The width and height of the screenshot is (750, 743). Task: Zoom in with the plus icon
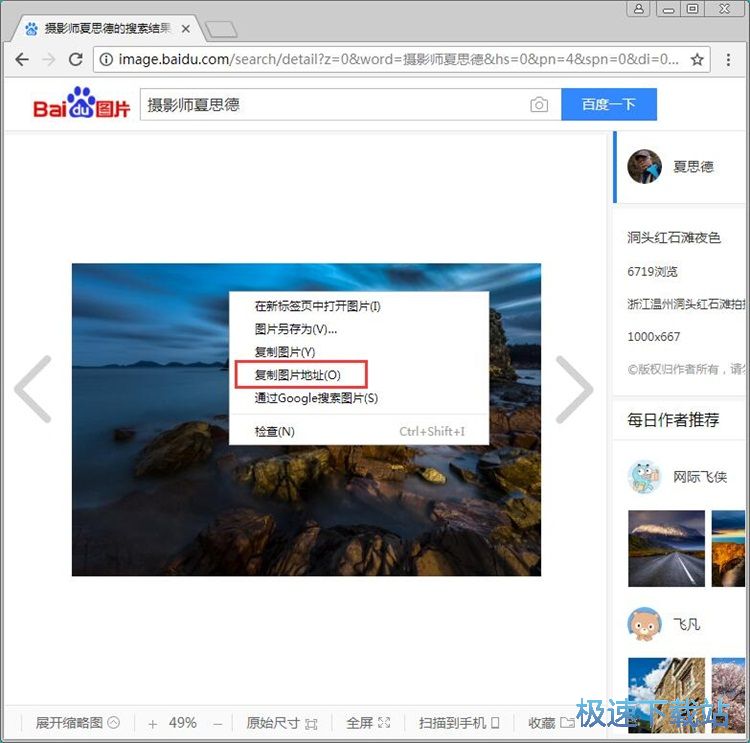tap(153, 724)
